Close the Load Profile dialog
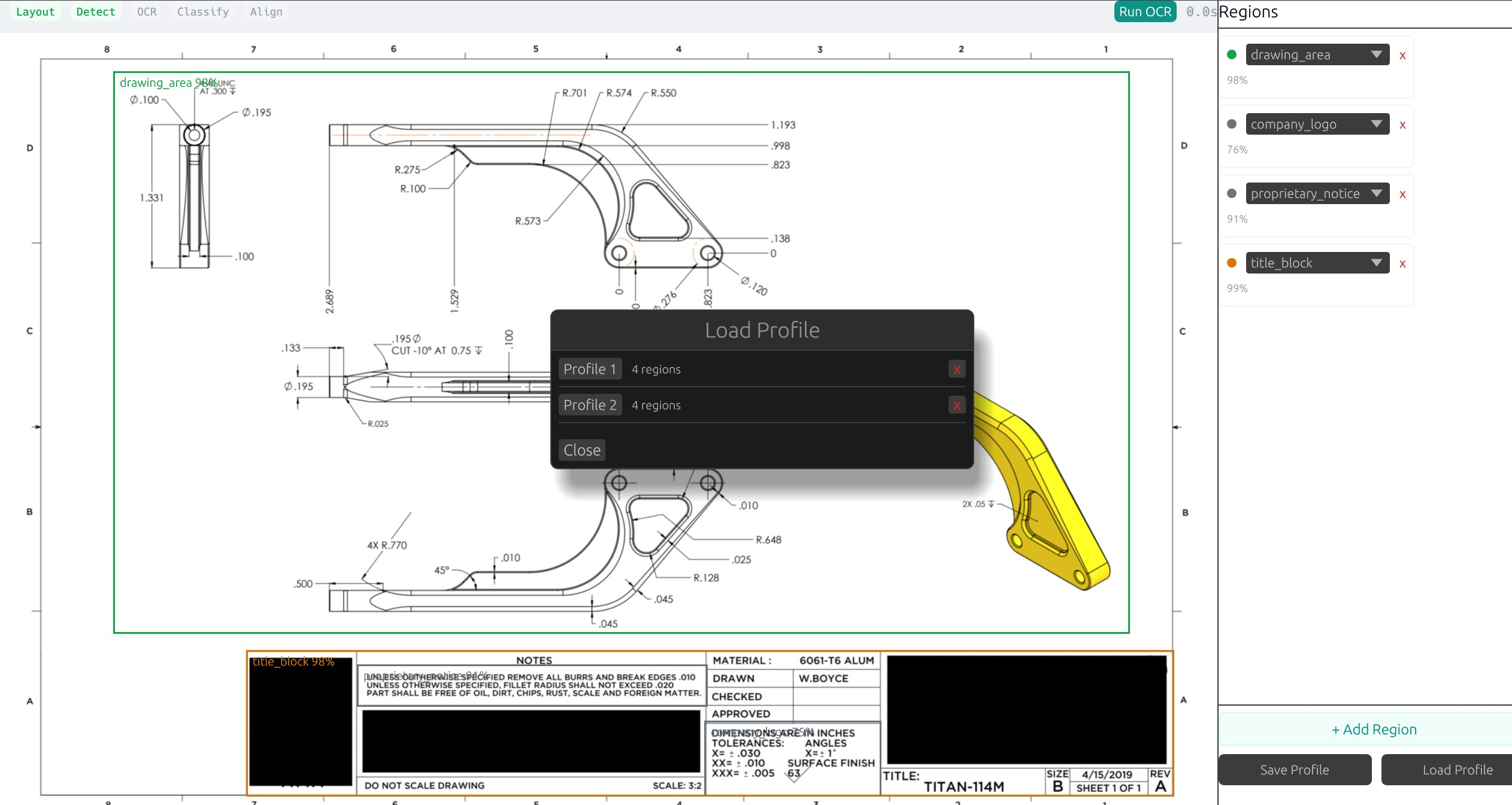Image resolution: width=1512 pixels, height=805 pixels. click(x=581, y=450)
